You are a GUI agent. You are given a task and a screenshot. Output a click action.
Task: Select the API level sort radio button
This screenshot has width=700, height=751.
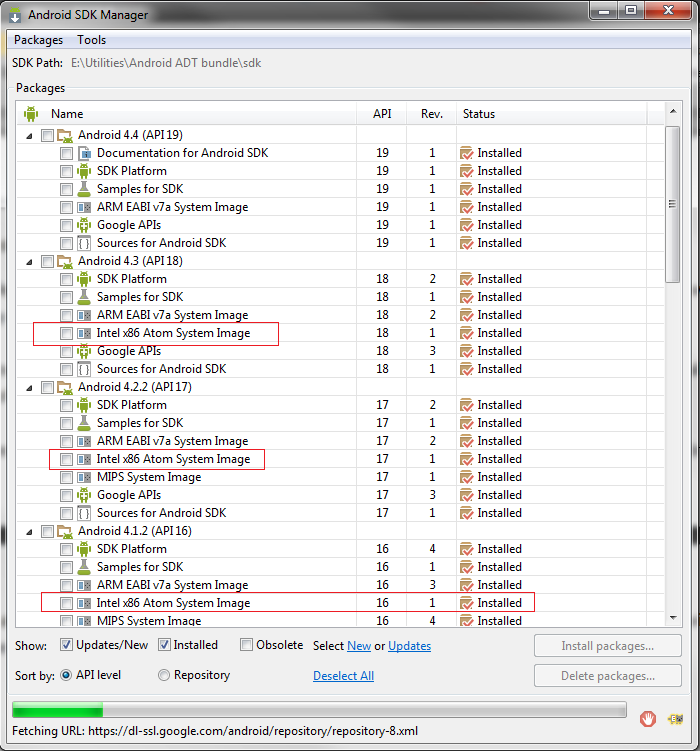click(x=66, y=675)
